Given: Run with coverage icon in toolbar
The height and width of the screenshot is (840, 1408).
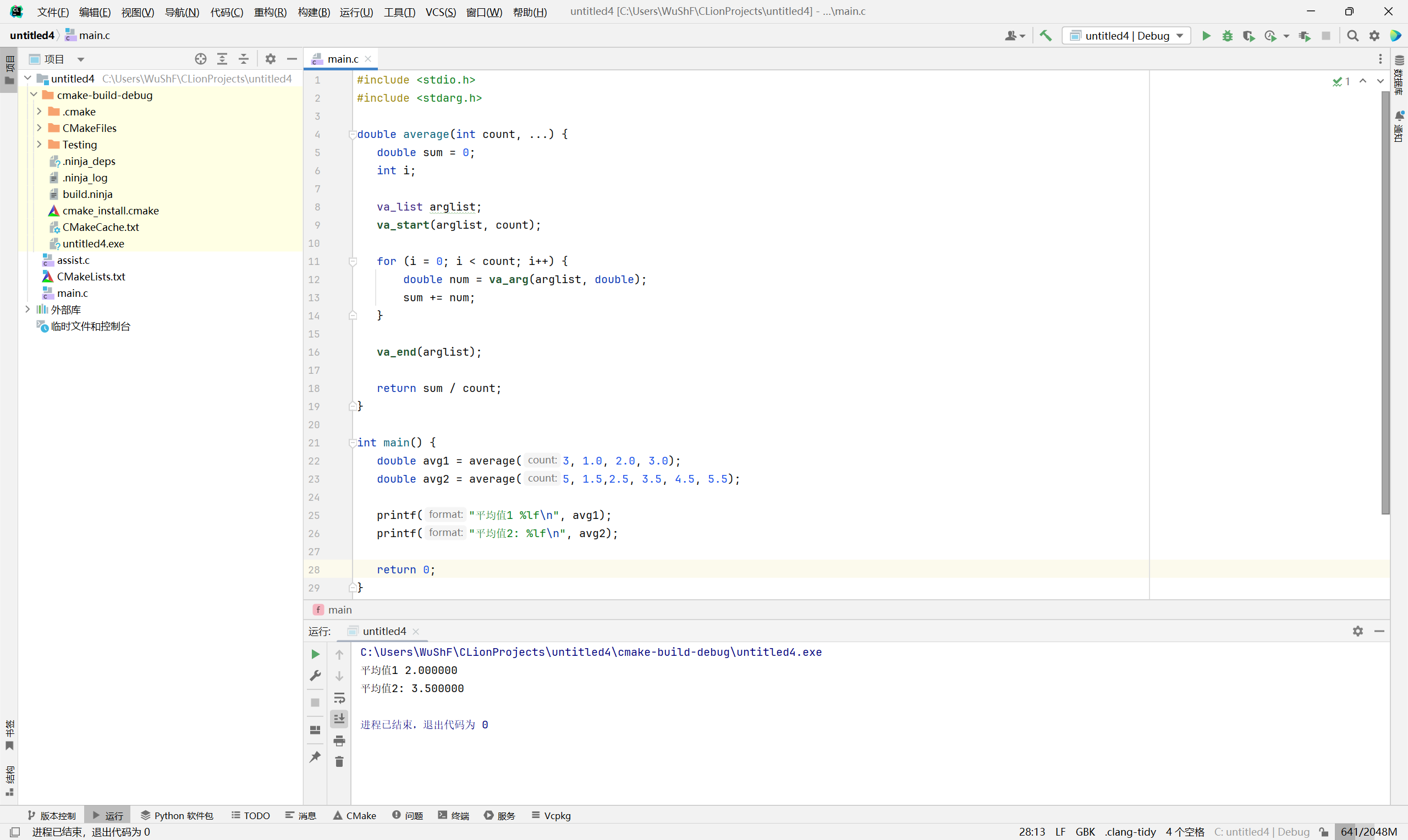Looking at the screenshot, I should pyautogui.click(x=1248, y=36).
